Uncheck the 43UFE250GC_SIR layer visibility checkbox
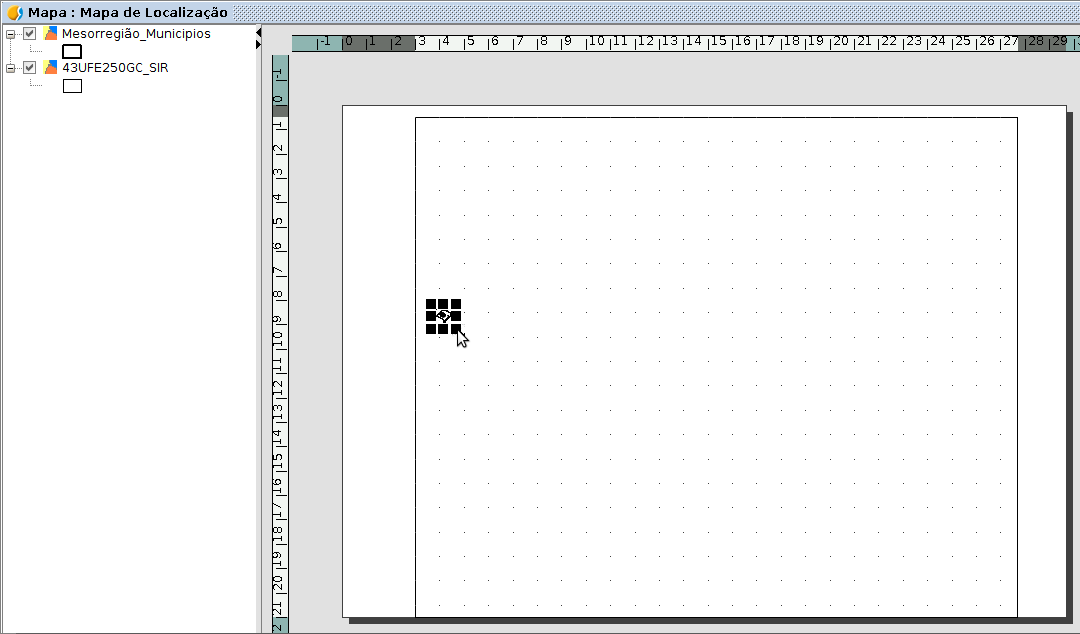 [x=30, y=68]
